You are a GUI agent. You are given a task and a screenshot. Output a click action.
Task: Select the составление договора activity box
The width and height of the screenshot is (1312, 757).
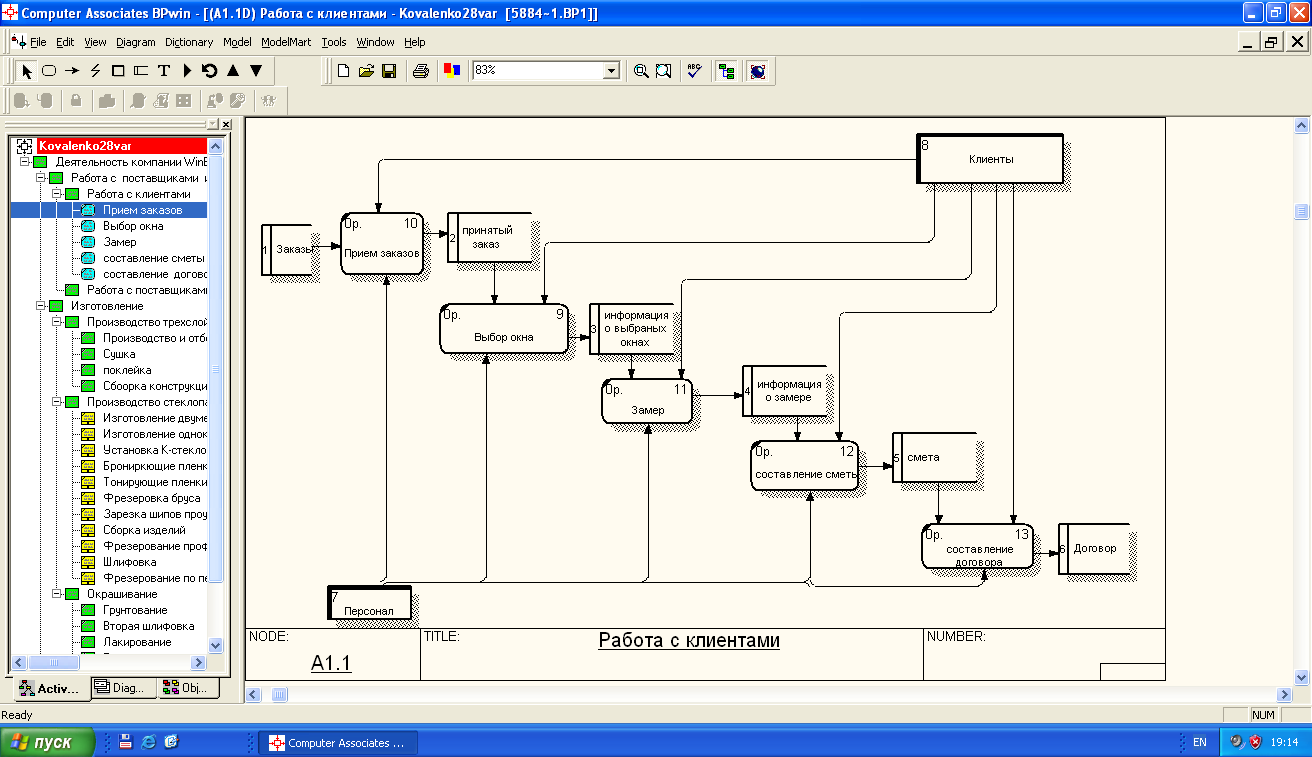pyautogui.click(x=976, y=547)
